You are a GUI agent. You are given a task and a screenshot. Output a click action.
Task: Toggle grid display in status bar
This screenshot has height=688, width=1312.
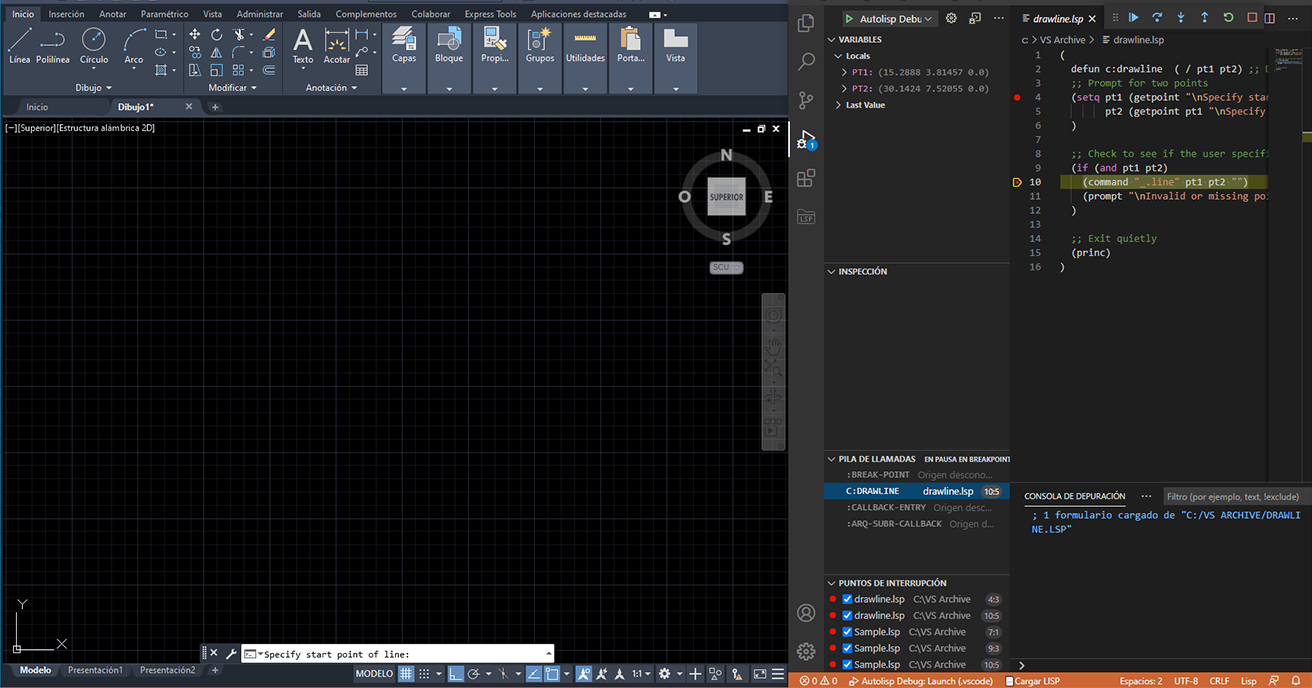pyautogui.click(x=406, y=674)
